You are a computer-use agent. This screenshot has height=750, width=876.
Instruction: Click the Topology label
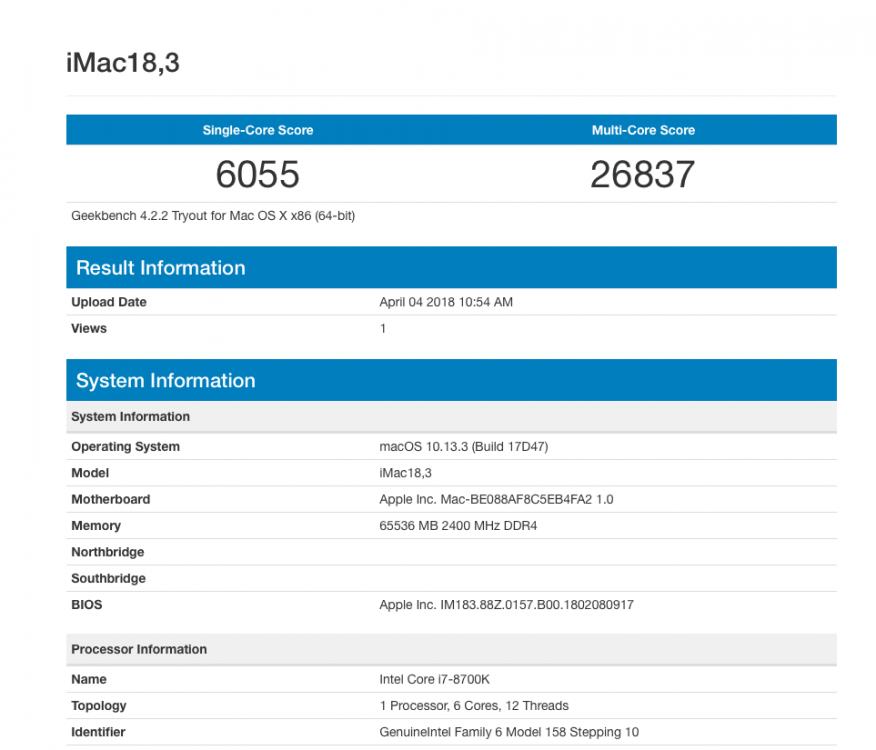99,705
